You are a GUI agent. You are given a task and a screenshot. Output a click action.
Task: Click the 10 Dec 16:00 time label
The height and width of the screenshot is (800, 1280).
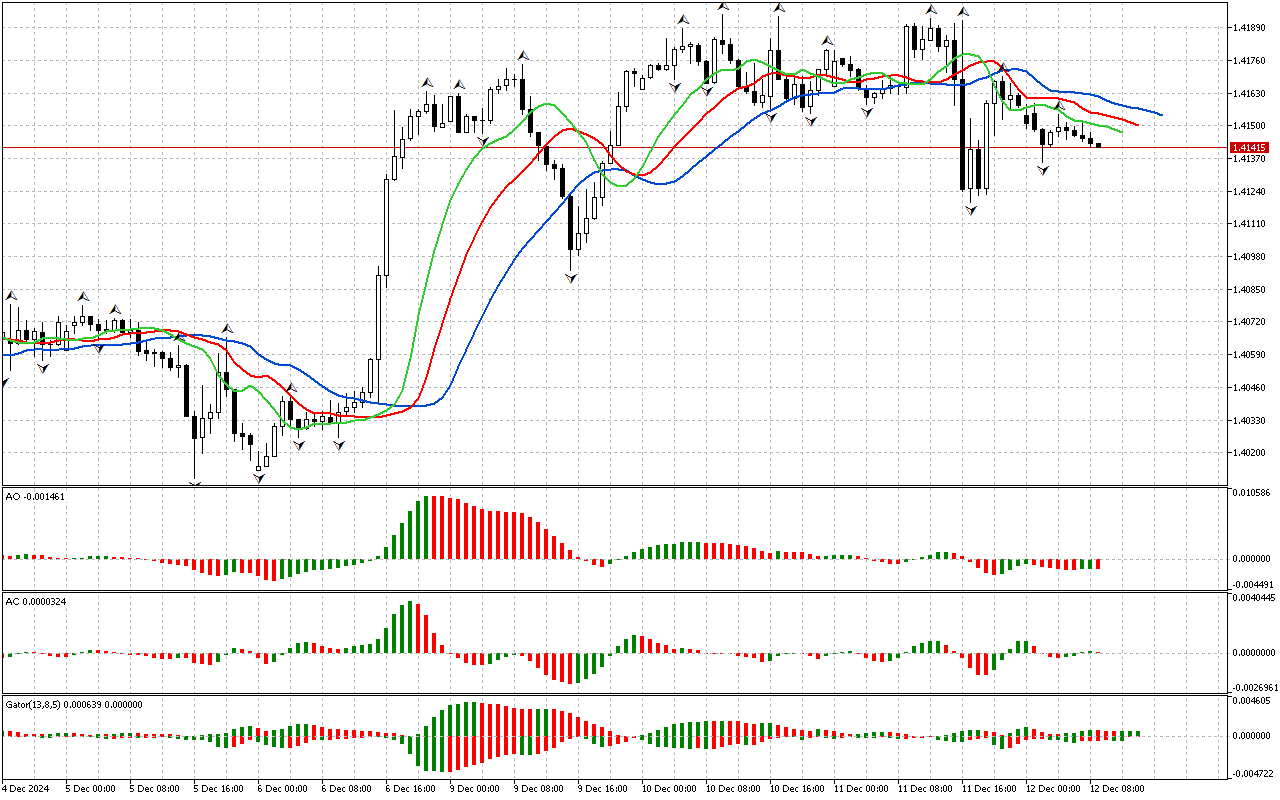[x=795, y=788]
